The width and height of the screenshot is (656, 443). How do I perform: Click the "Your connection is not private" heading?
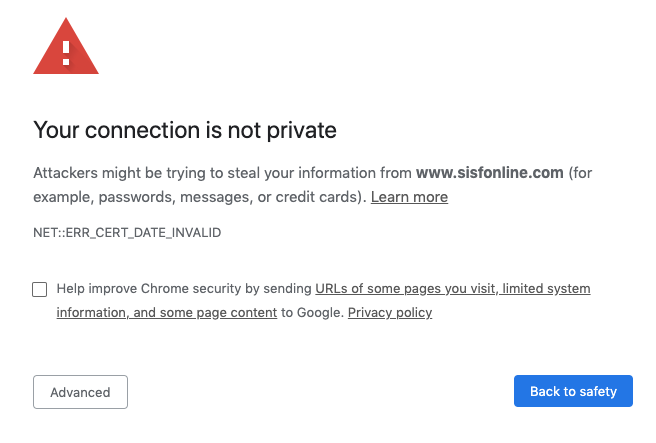tap(185, 130)
